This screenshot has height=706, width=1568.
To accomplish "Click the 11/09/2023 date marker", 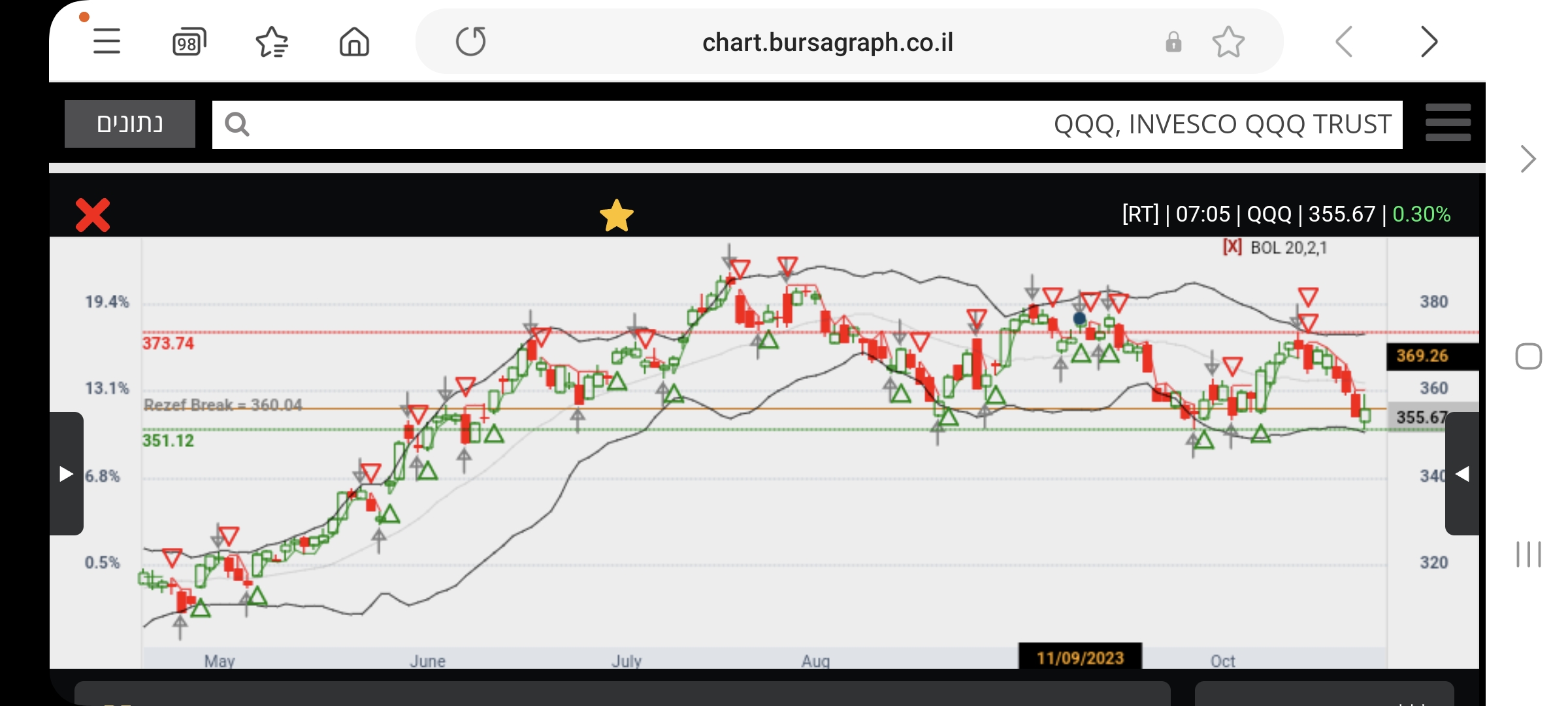I will 1080,657.
